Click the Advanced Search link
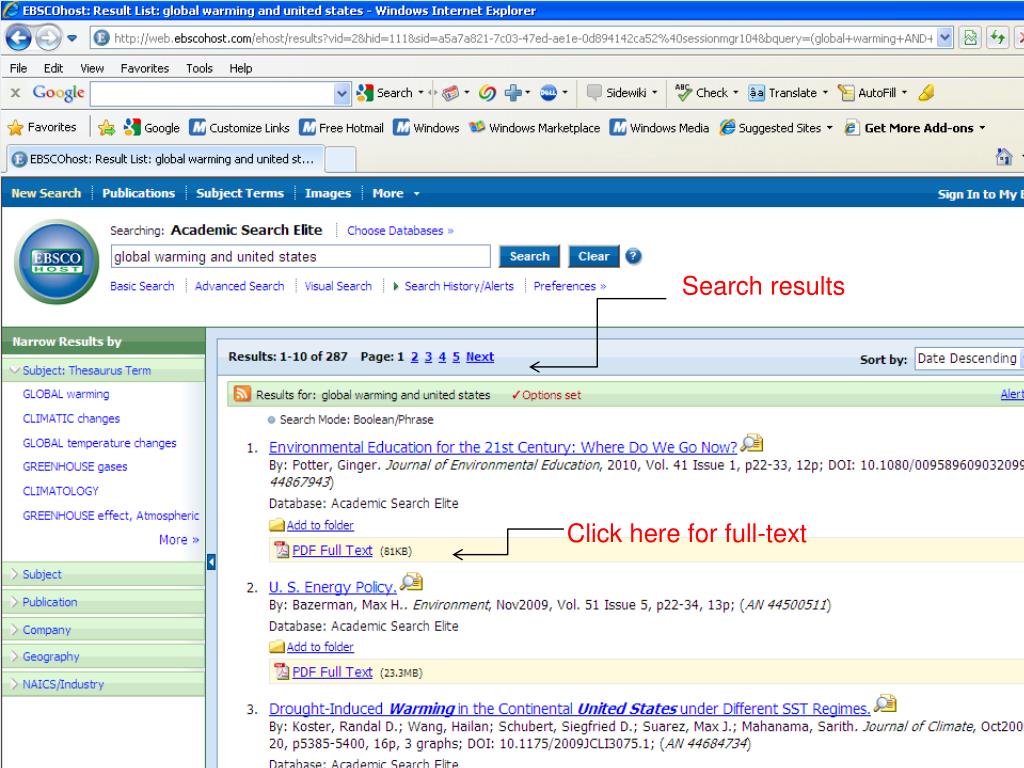Viewport: 1024px width, 768px height. coord(239,286)
